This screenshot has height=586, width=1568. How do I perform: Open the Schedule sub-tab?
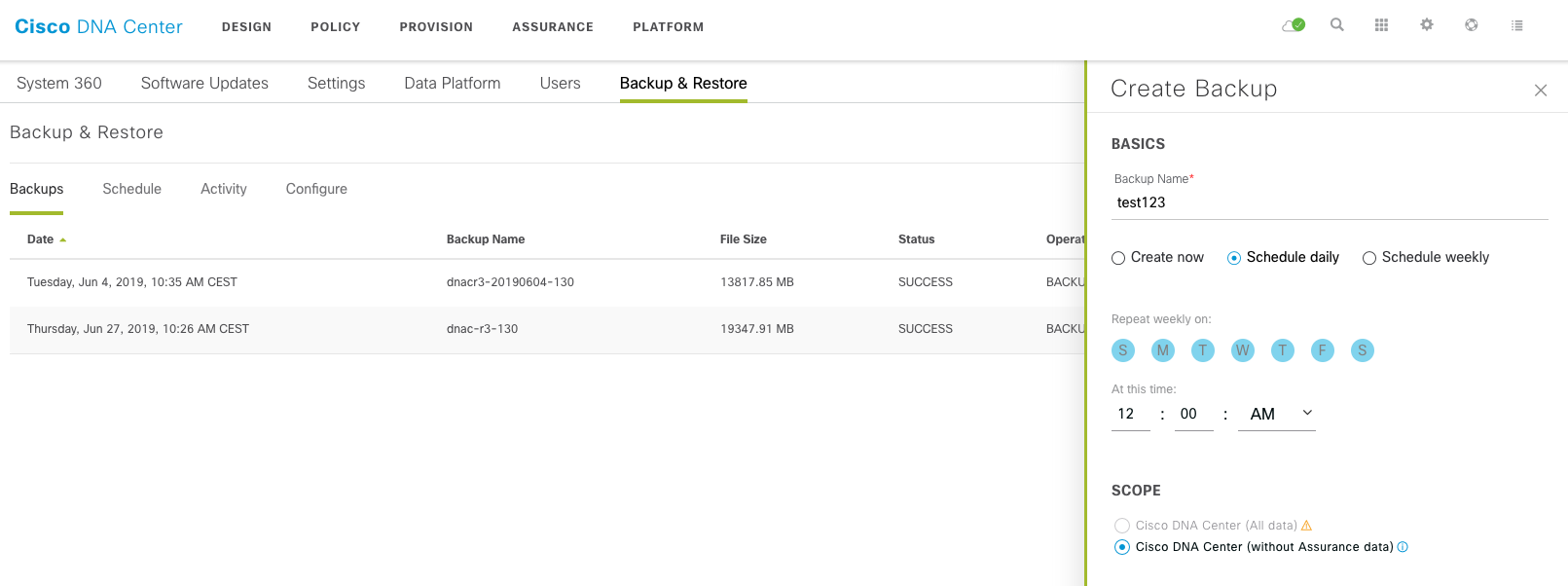tap(132, 189)
